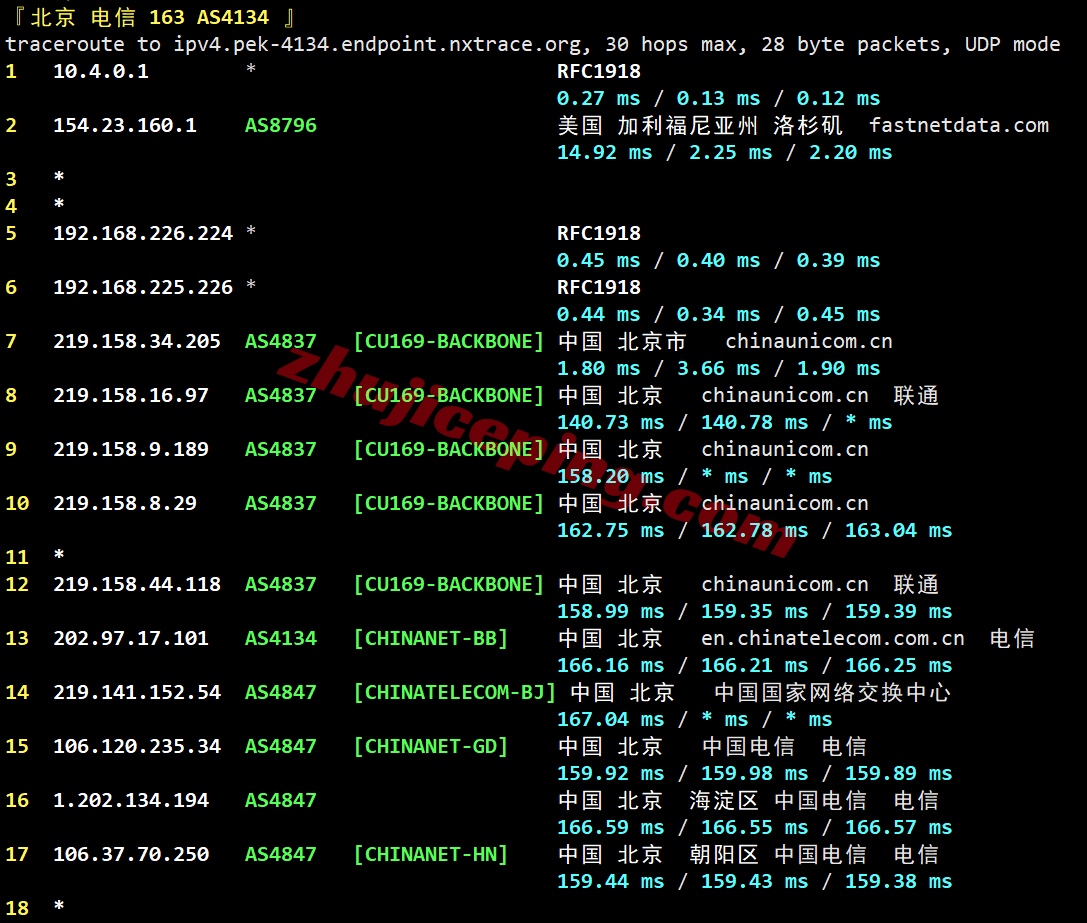Select the hostname ipv4.pek-4134.endpoint.nxtrace.org
The width and height of the screenshot is (1087, 923).
pos(377,44)
